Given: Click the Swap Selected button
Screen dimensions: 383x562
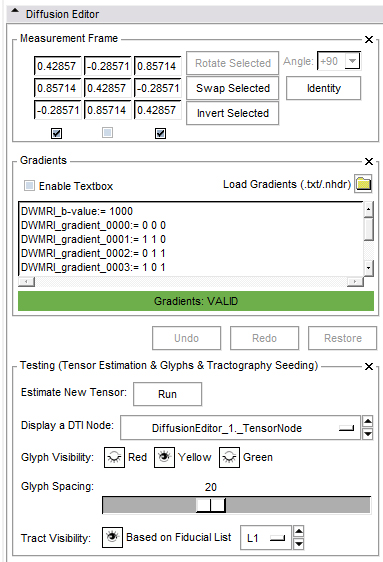Looking at the screenshot, I should (233, 88).
